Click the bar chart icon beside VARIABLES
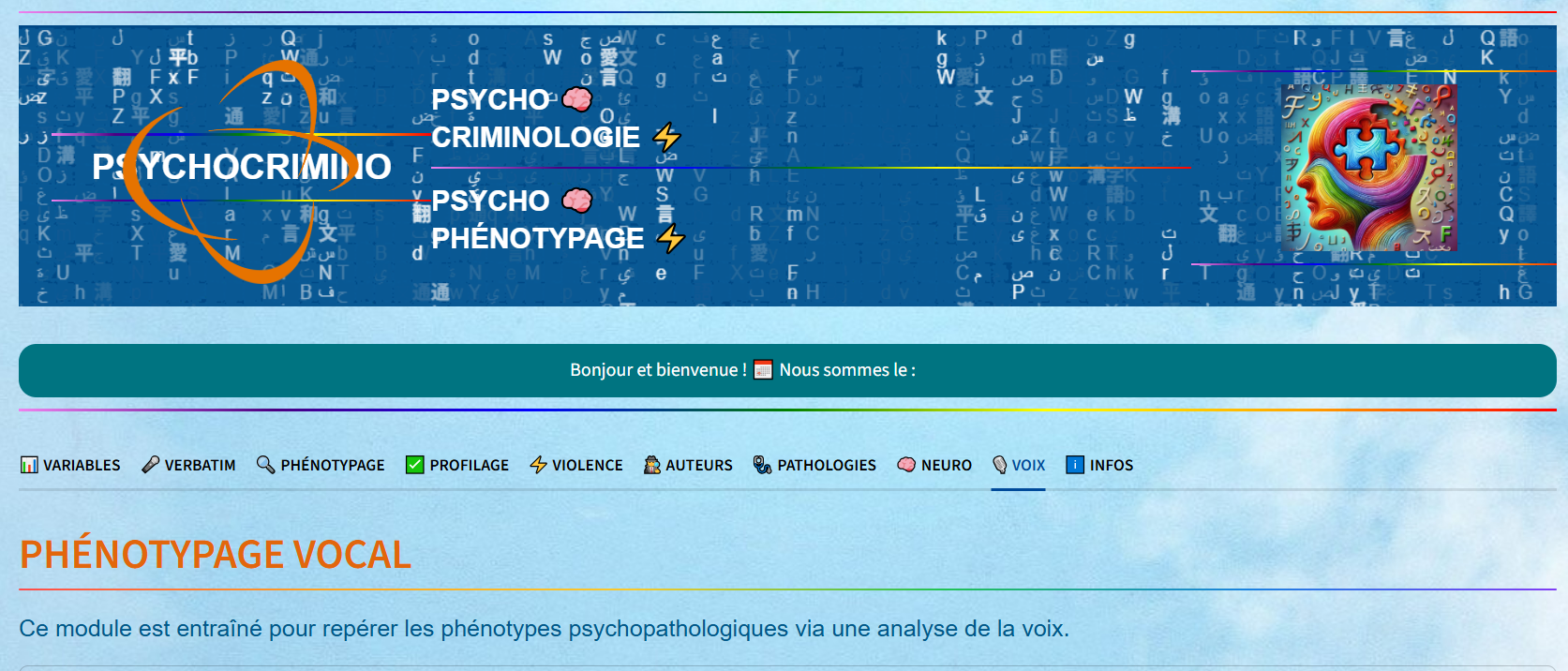 [x=29, y=465]
